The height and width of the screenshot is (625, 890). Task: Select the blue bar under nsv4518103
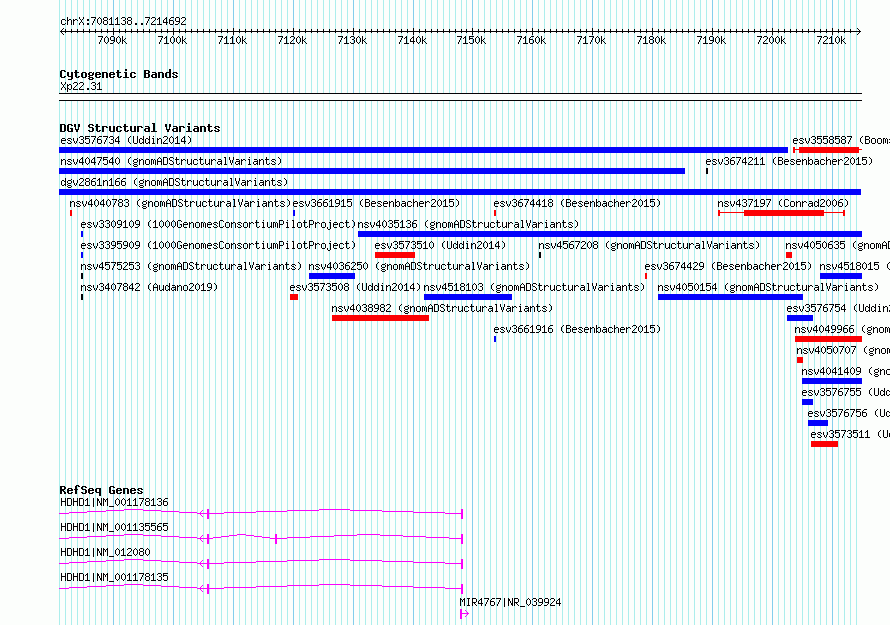point(468,297)
